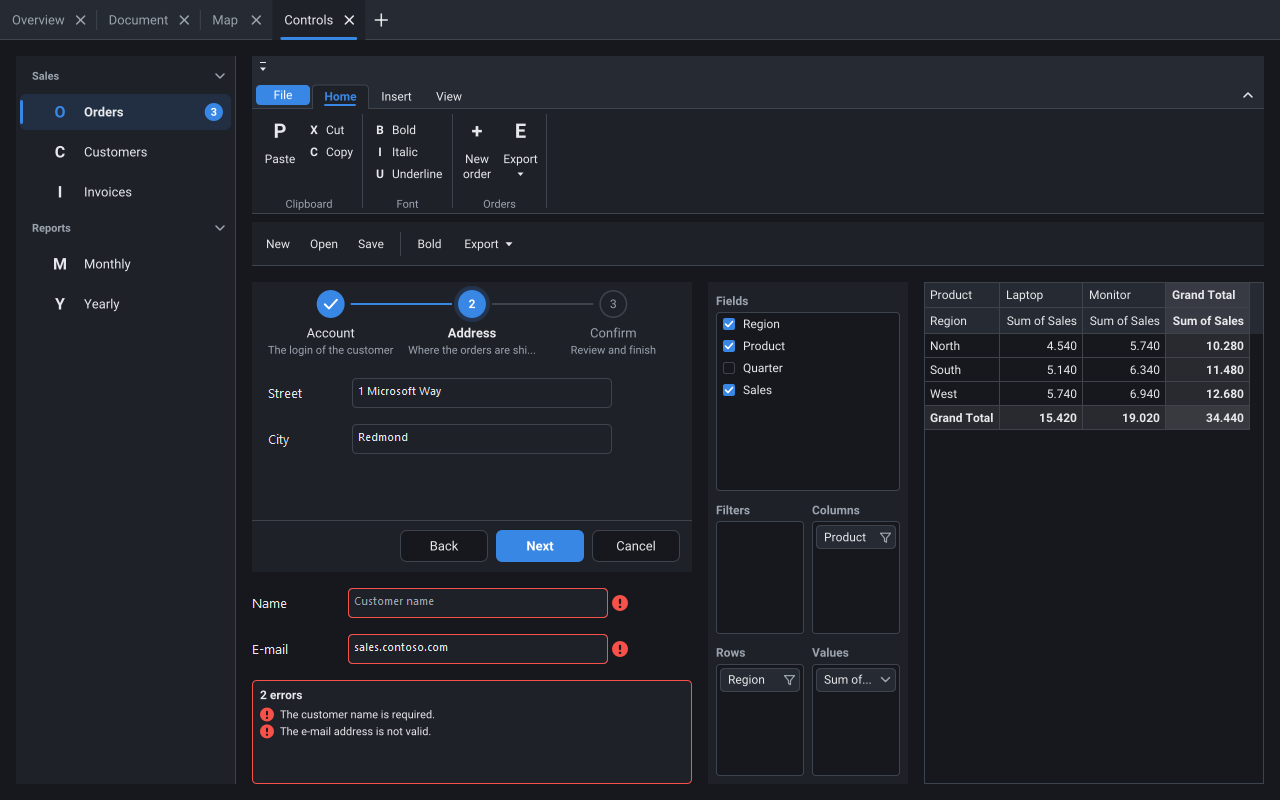The height and width of the screenshot is (800, 1280).
Task: Click the Customer name input field
Action: [478, 603]
